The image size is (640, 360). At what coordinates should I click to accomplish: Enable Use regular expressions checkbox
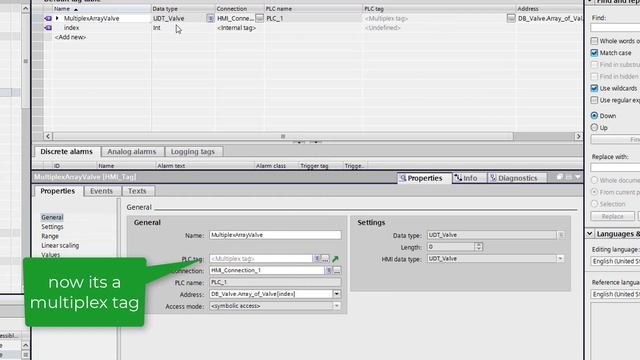pos(594,100)
